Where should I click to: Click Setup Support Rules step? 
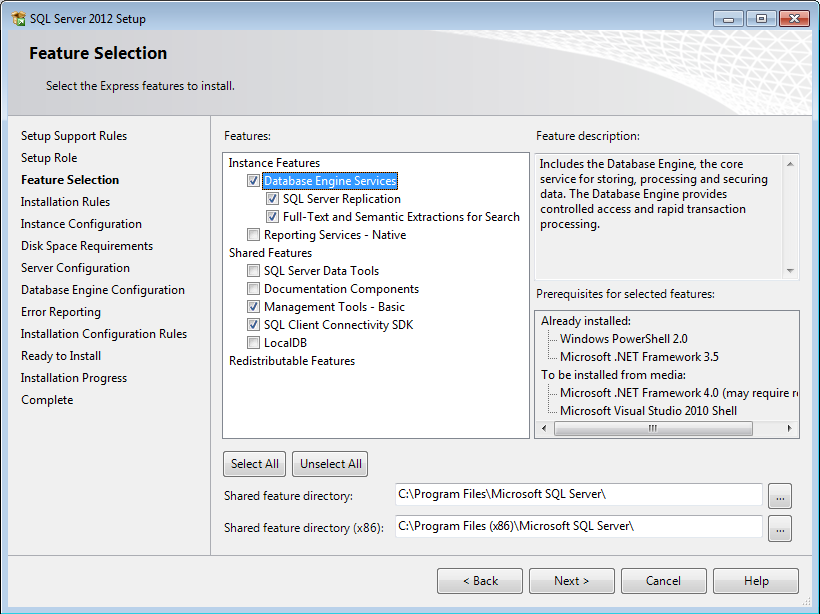pyautogui.click(x=74, y=136)
